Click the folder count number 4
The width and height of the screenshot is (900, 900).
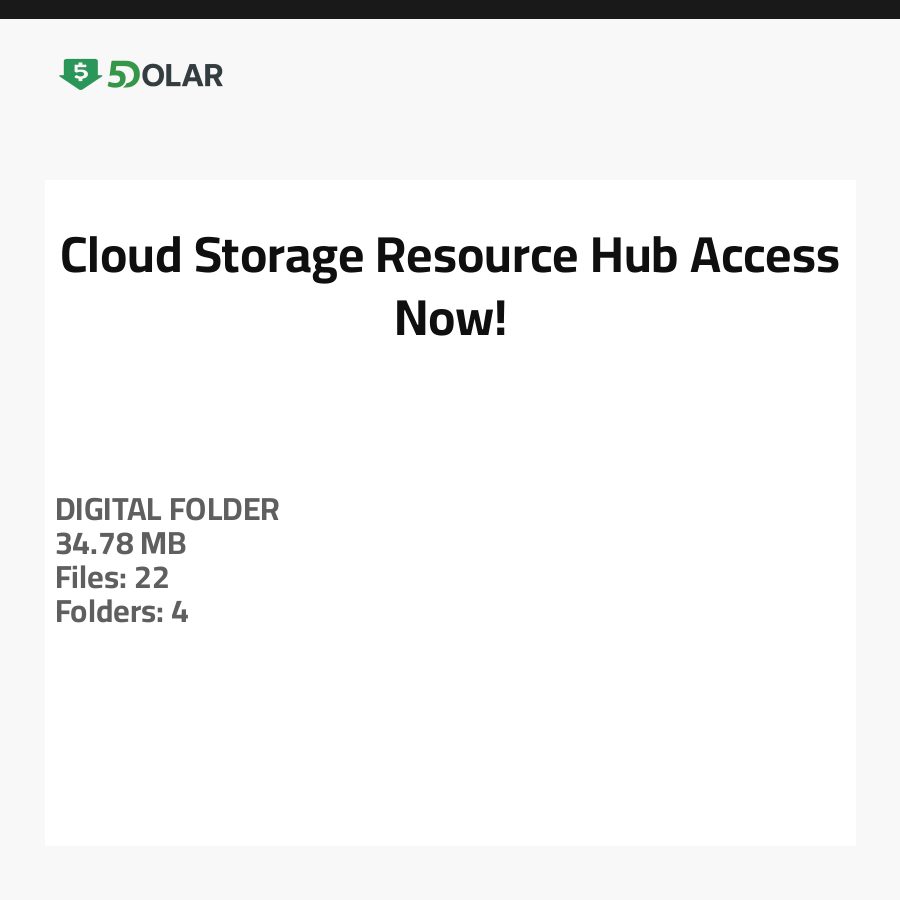(x=179, y=612)
